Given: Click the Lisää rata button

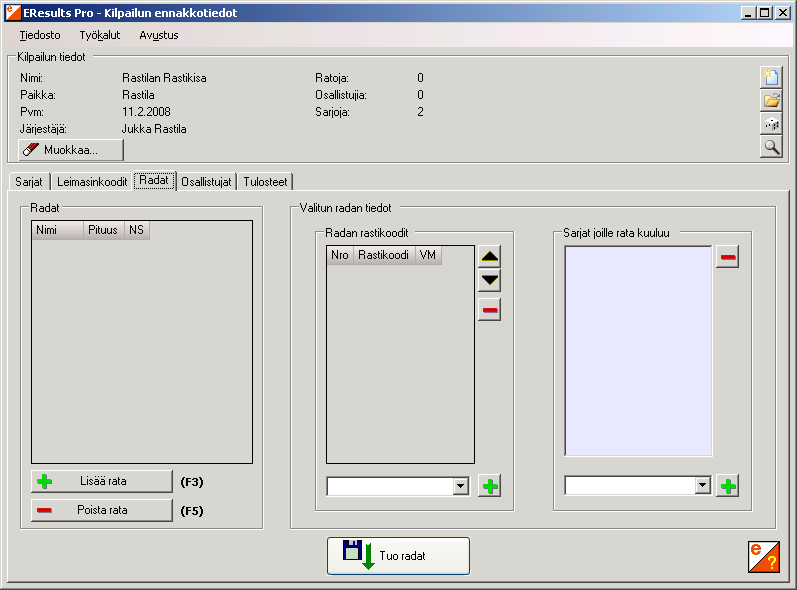Looking at the screenshot, I should (102, 481).
